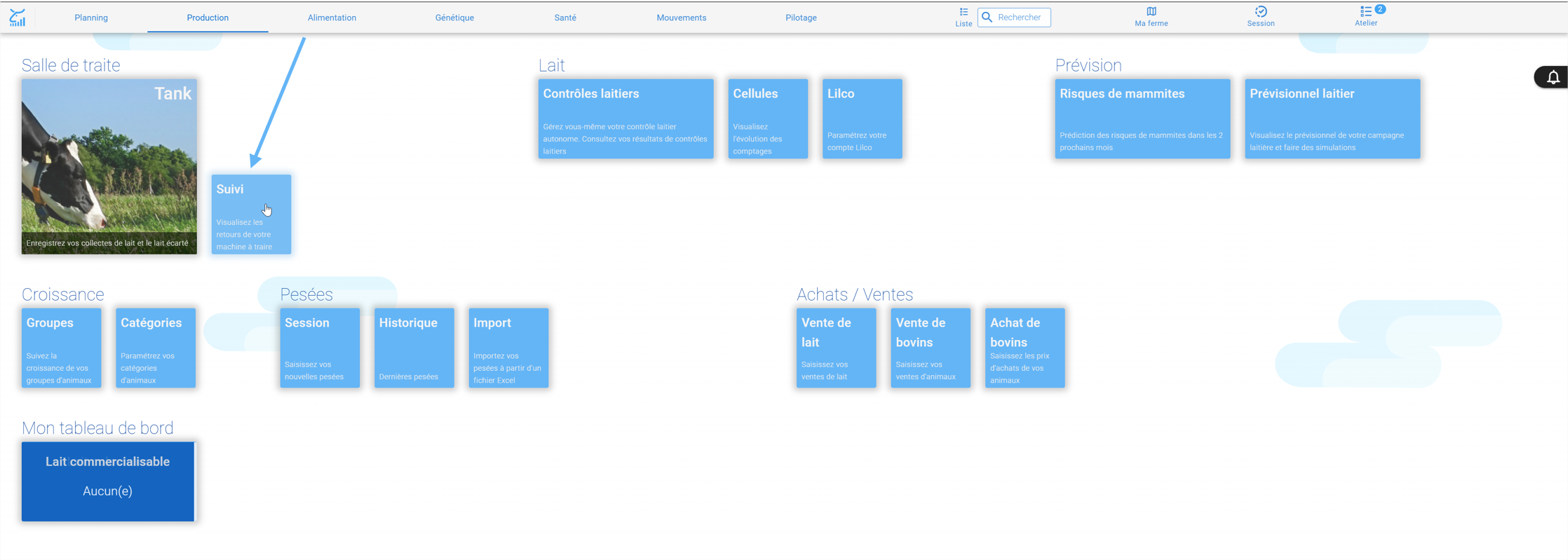Screen dimensions: 1568x560
Task: Open the Pesées Import tile
Action: pos(508,348)
